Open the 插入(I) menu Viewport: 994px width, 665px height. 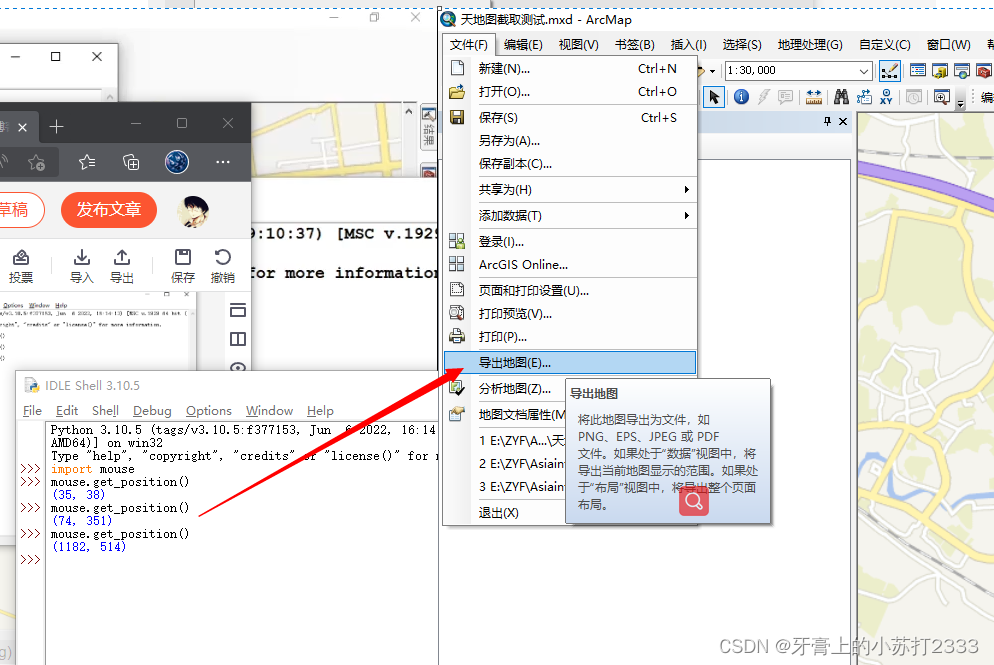[688, 44]
